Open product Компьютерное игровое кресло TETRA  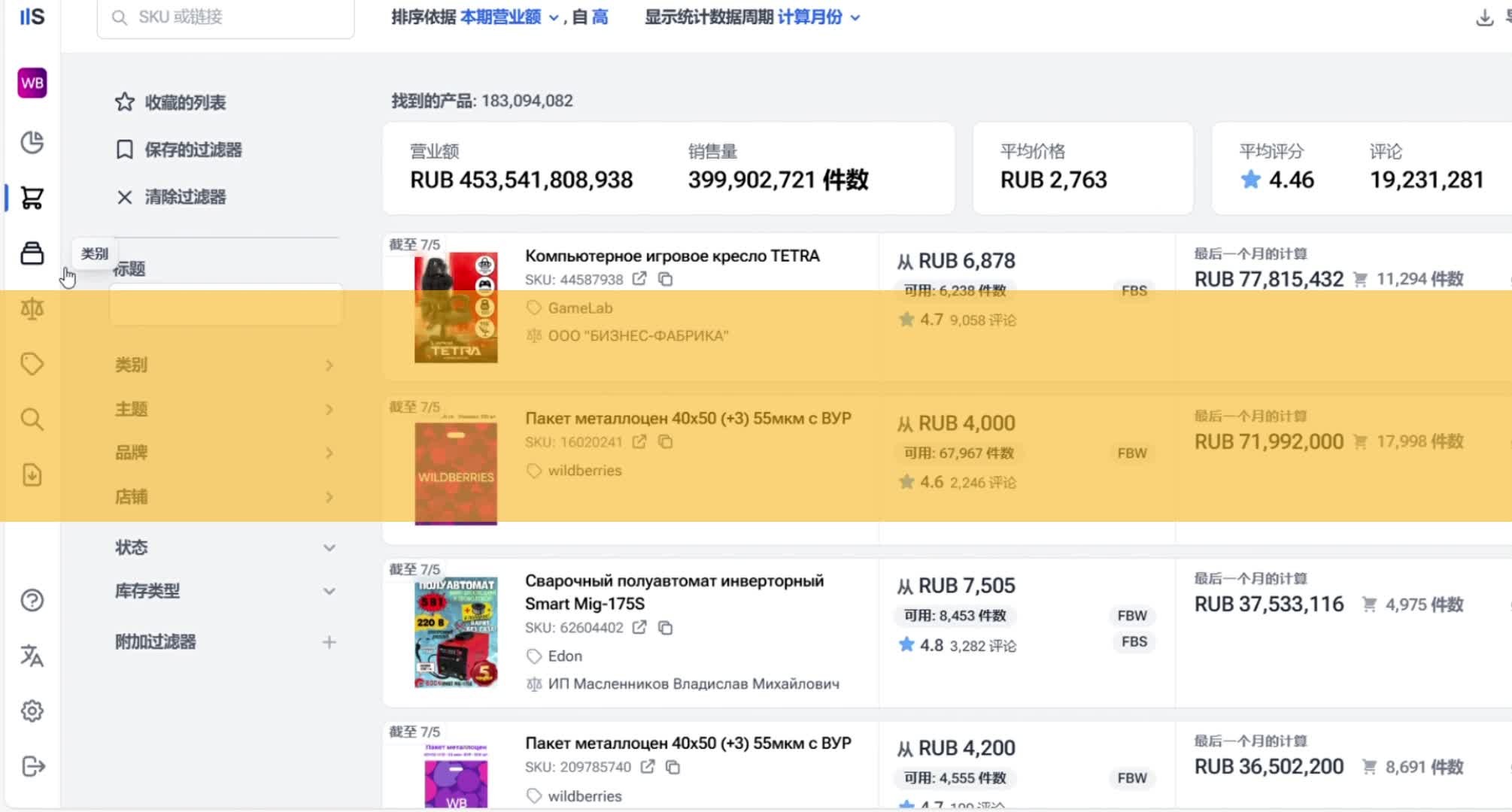(673, 256)
